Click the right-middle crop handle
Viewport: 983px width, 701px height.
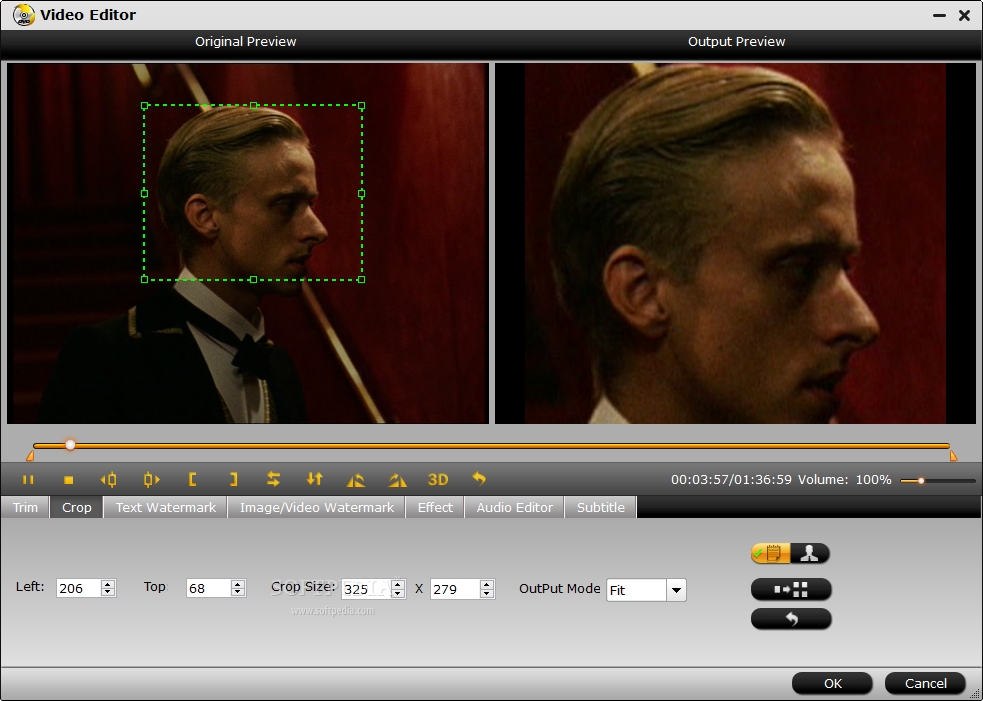362,194
